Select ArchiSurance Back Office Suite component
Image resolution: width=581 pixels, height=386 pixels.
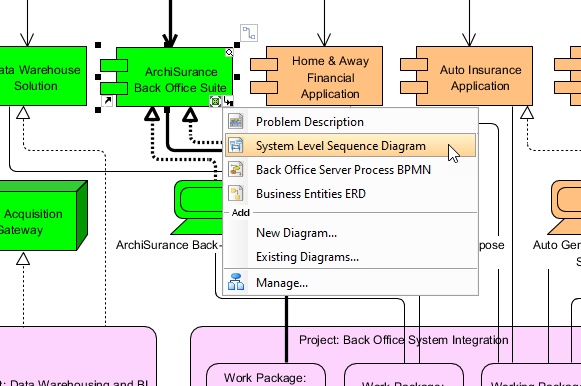[x=167, y=77]
